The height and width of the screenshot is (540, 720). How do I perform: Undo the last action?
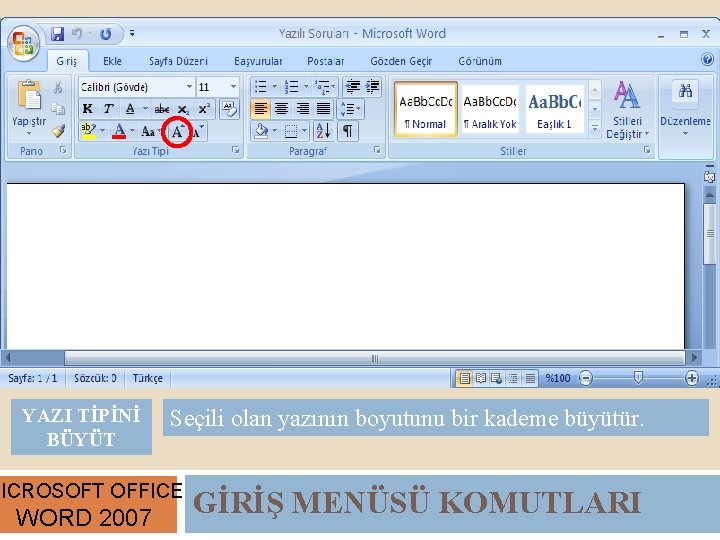click(x=77, y=34)
